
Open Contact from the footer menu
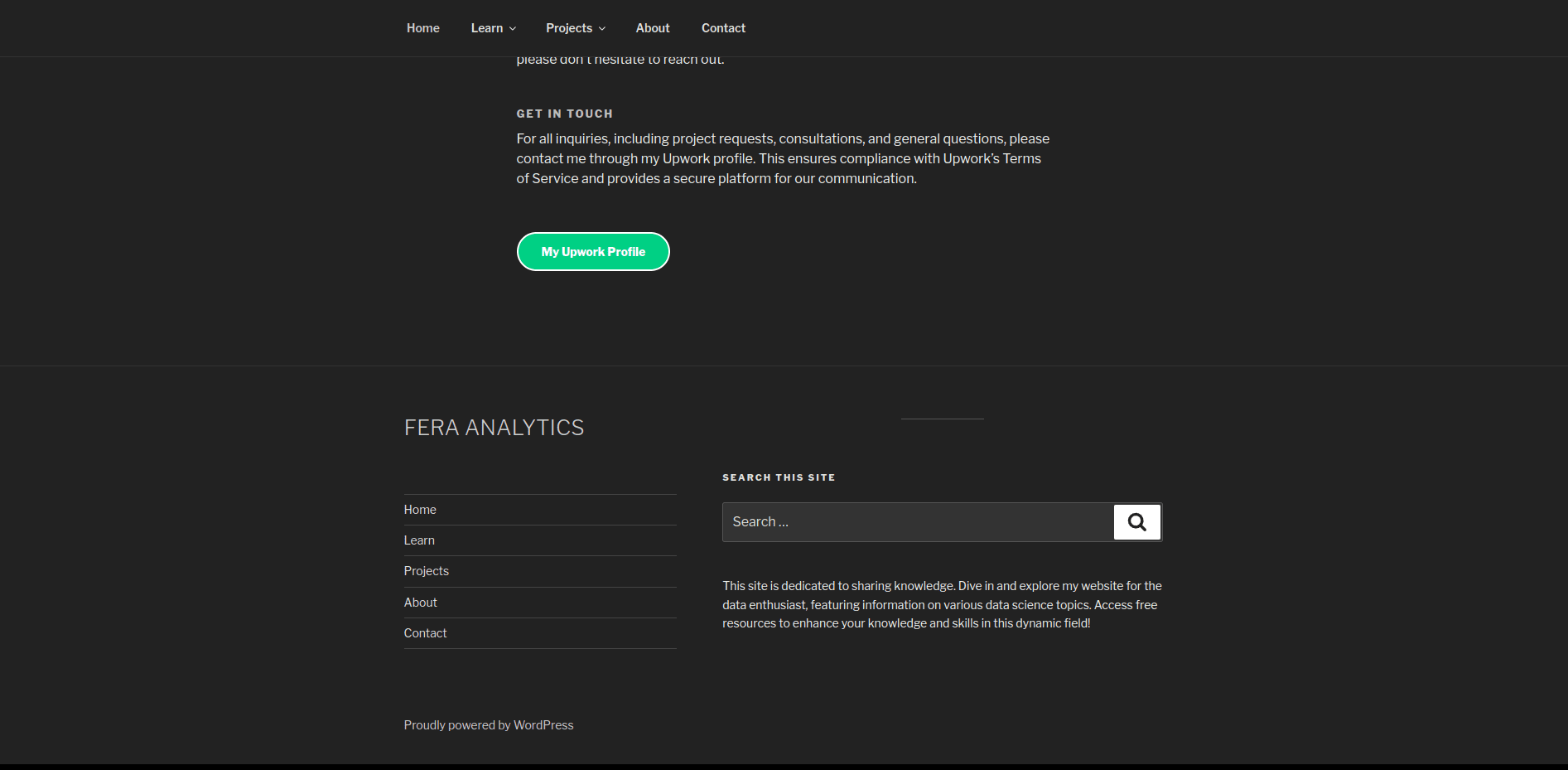point(426,633)
